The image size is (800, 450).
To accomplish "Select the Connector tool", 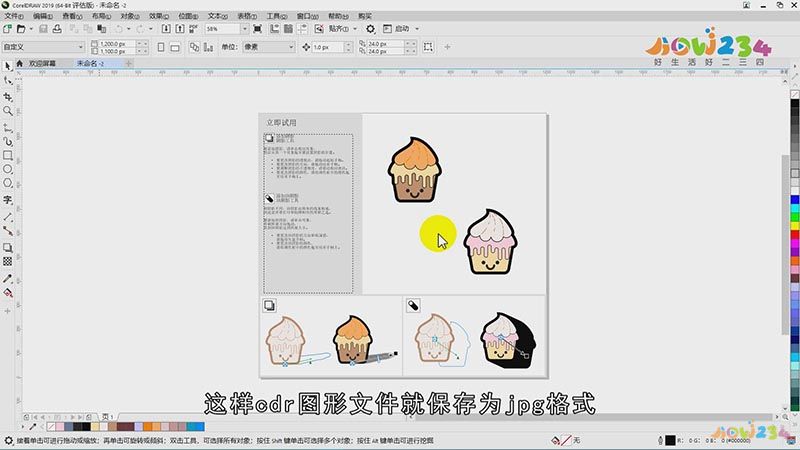I will click(x=8, y=231).
